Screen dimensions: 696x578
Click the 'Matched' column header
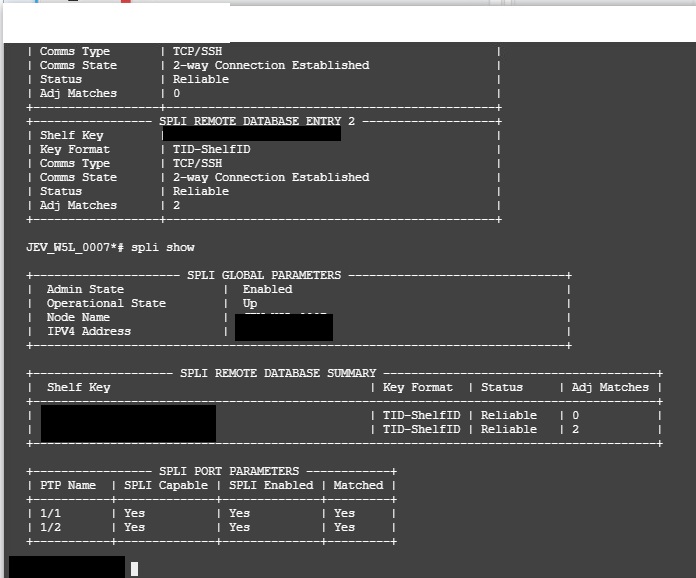[x=358, y=485]
